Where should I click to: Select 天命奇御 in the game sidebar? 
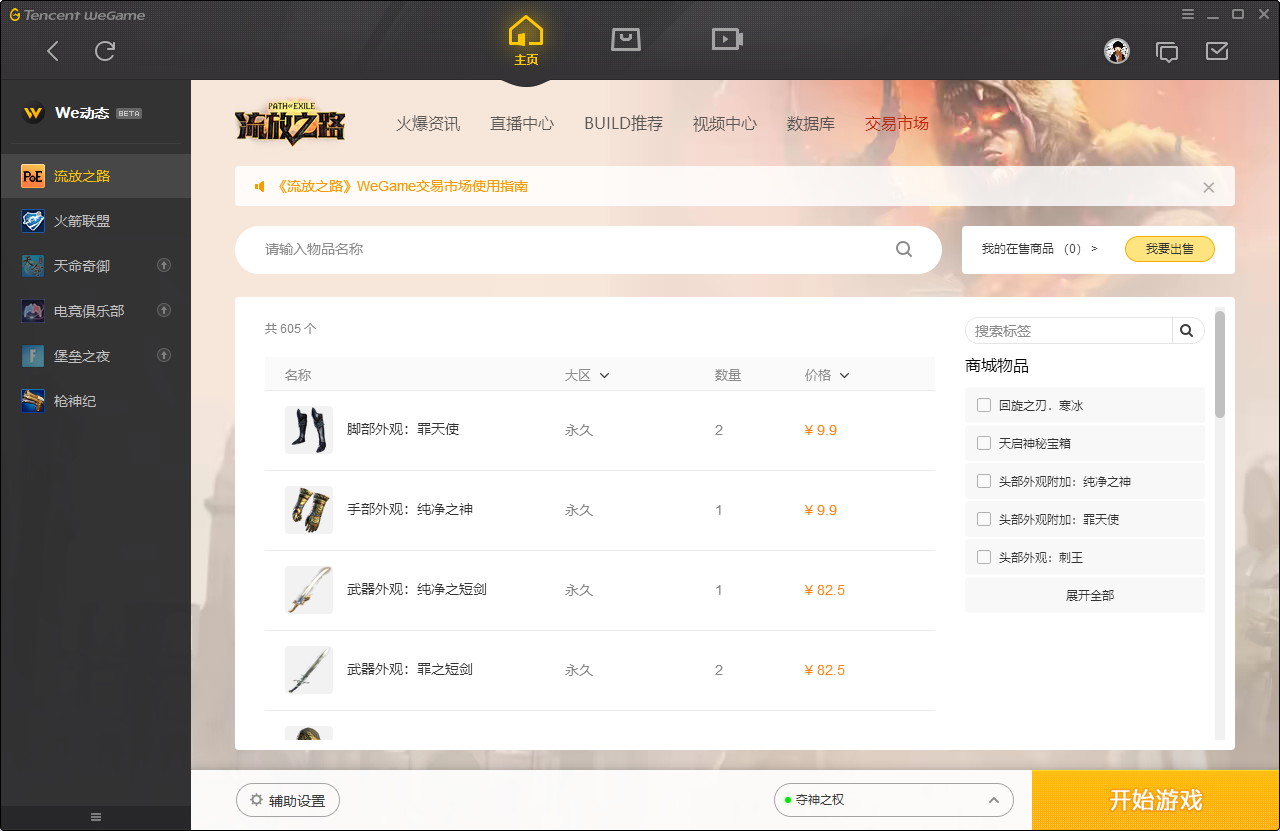click(95, 266)
